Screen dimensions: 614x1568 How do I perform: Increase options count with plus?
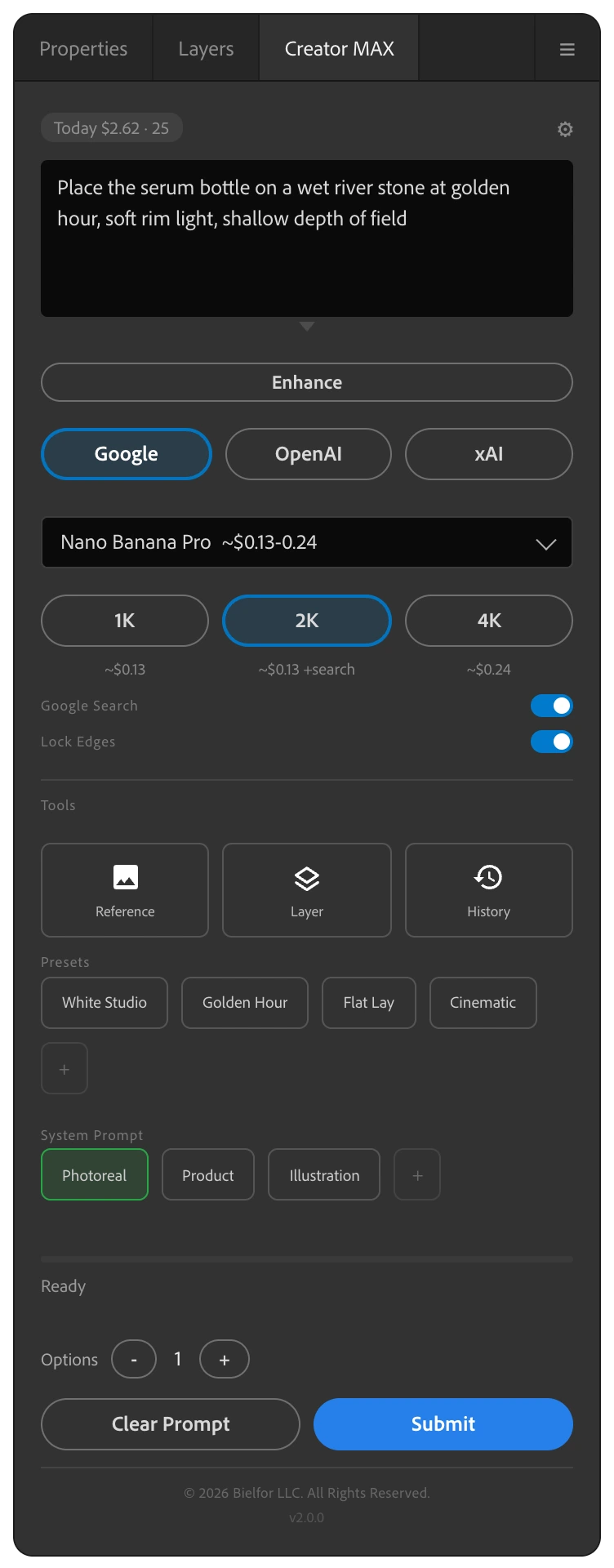click(x=225, y=1359)
